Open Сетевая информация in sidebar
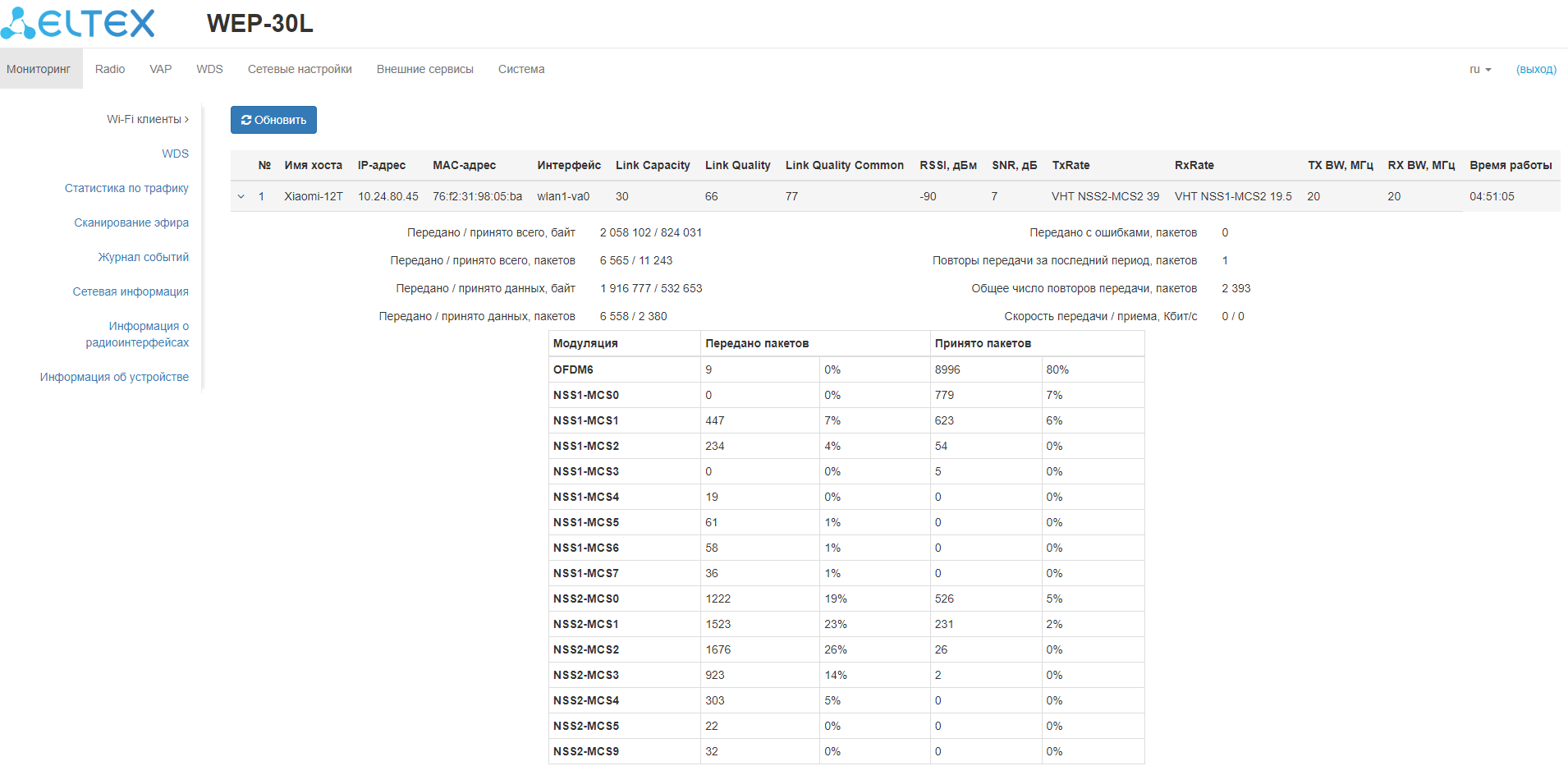 [x=131, y=292]
